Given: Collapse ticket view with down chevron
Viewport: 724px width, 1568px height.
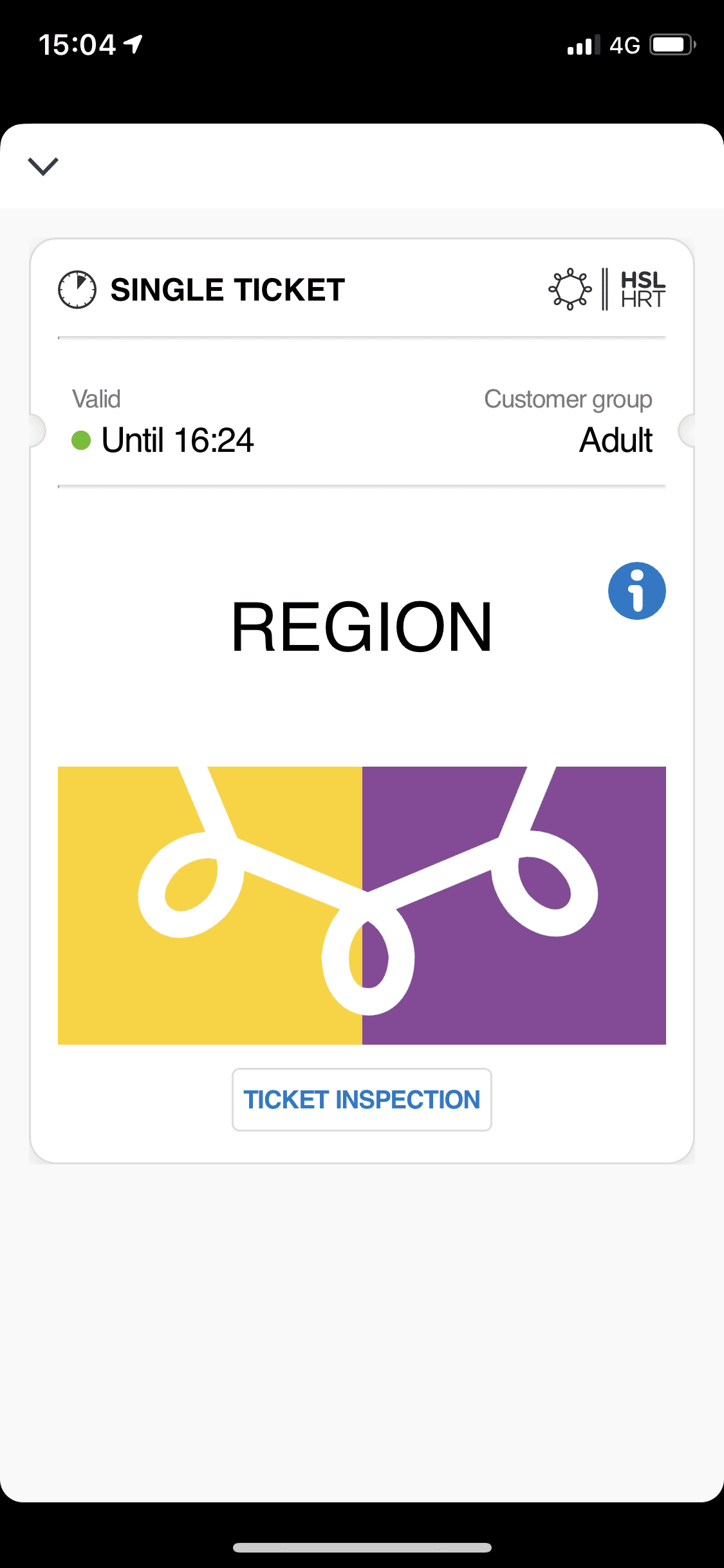Looking at the screenshot, I should coord(43,166).
